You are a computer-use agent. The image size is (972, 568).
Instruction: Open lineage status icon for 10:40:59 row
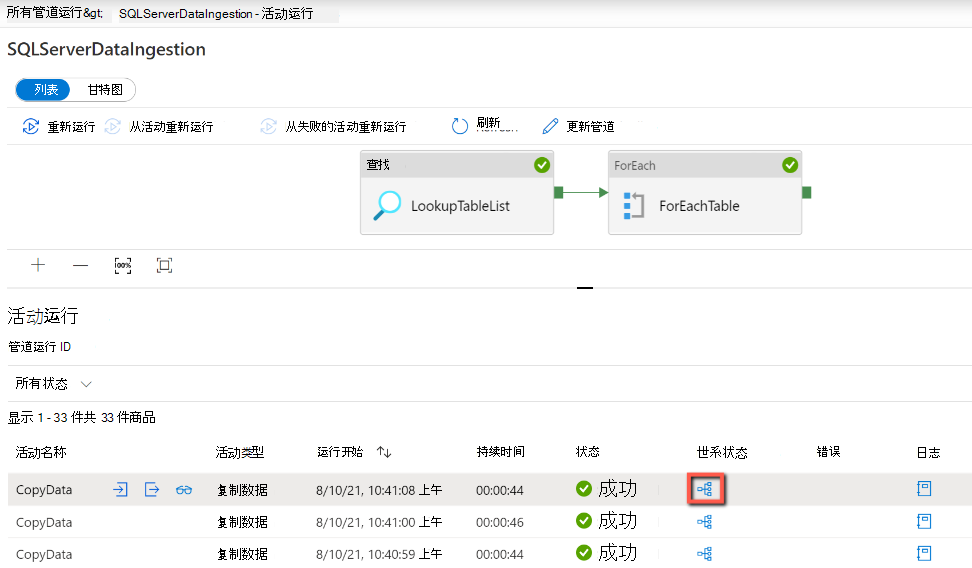pyautogui.click(x=705, y=554)
